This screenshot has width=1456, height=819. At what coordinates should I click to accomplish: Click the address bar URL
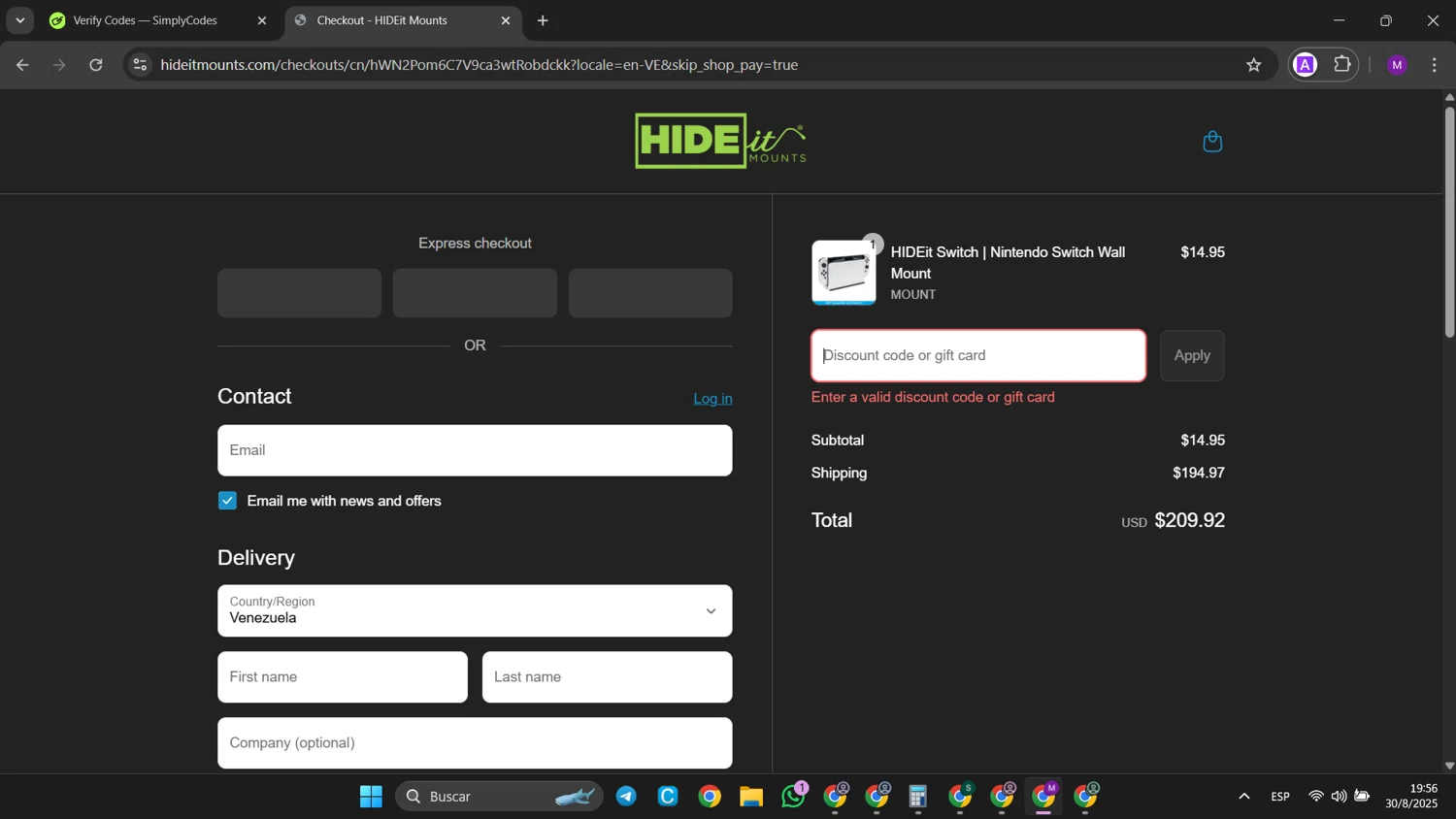(480, 65)
